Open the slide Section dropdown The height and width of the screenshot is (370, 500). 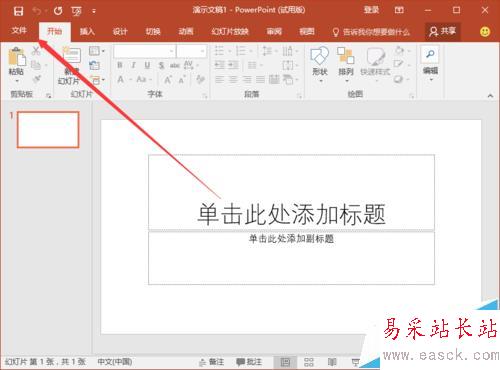(x=97, y=80)
